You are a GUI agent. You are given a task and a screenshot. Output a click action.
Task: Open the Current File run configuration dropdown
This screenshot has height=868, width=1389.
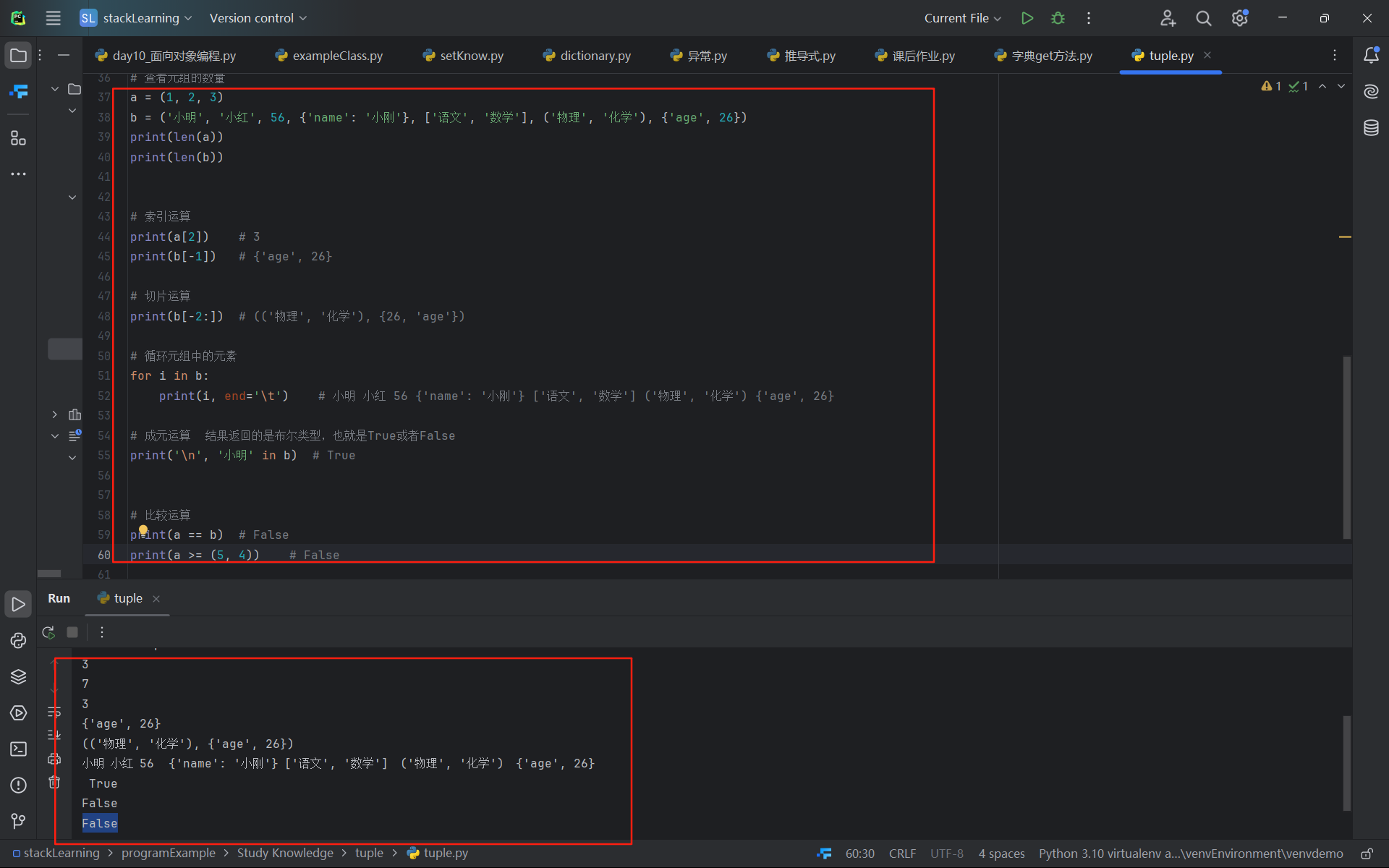962,18
